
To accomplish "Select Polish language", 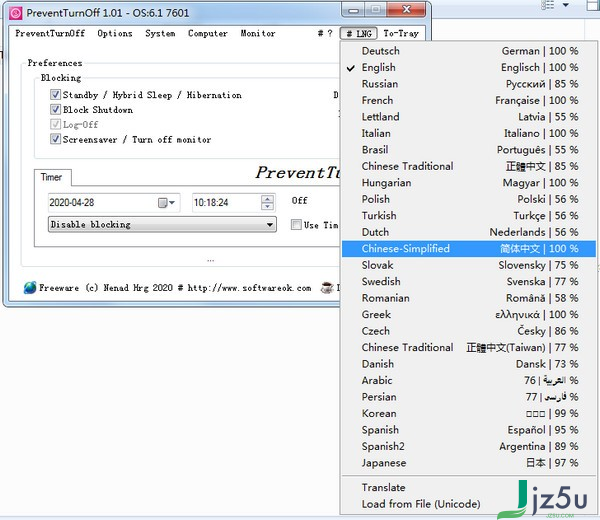I will pos(468,199).
